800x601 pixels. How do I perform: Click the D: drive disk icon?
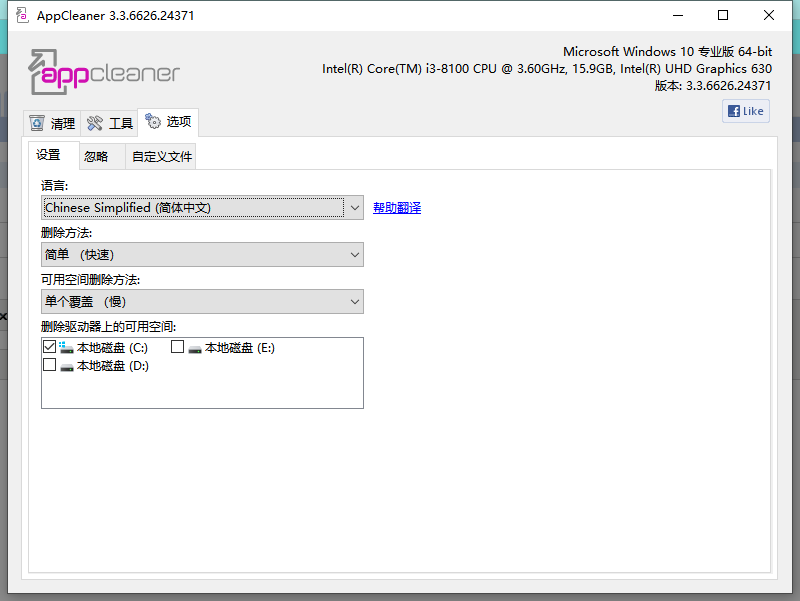[67, 367]
